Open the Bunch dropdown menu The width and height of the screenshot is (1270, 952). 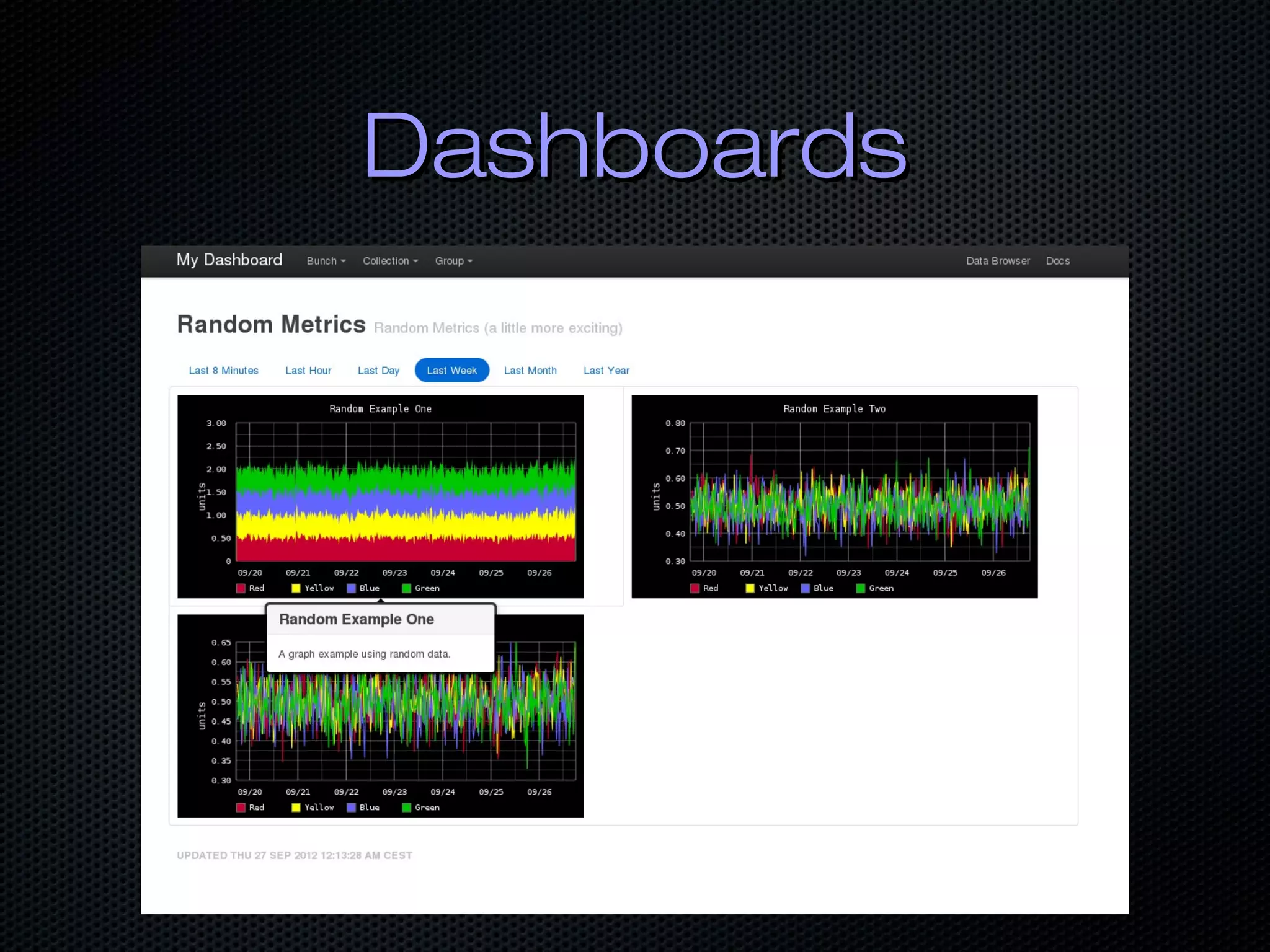(326, 261)
